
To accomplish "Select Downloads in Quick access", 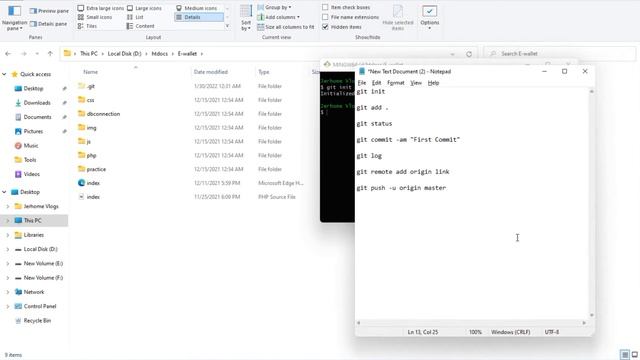I will (37, 103).
